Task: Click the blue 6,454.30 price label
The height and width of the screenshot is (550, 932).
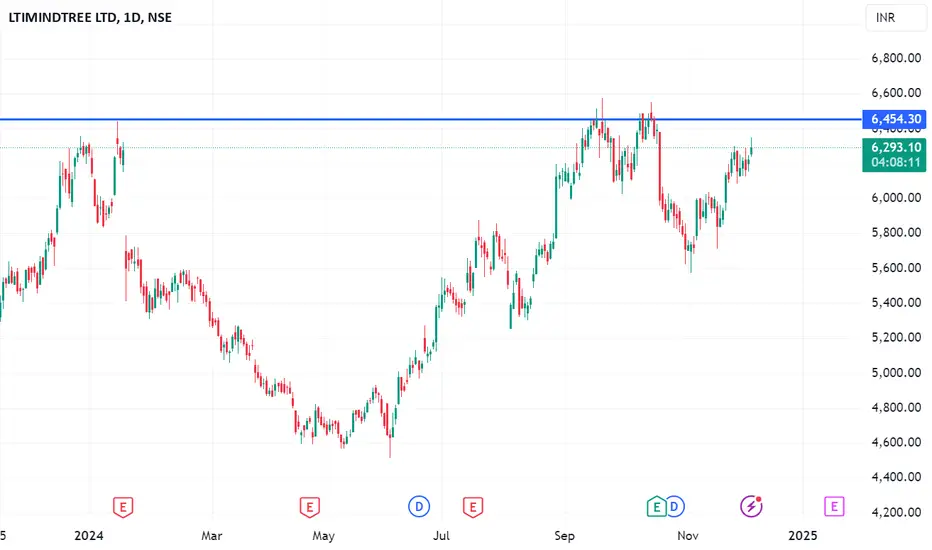Action: 895,120
